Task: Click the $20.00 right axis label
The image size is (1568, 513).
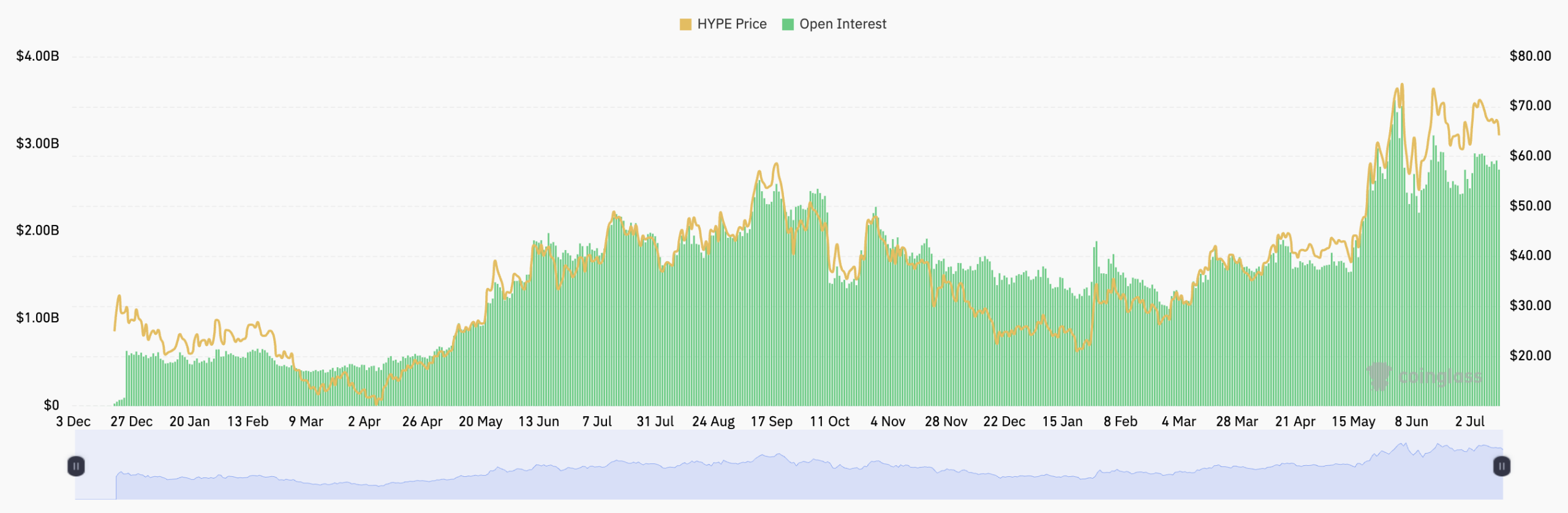Action: [1530, 355]
